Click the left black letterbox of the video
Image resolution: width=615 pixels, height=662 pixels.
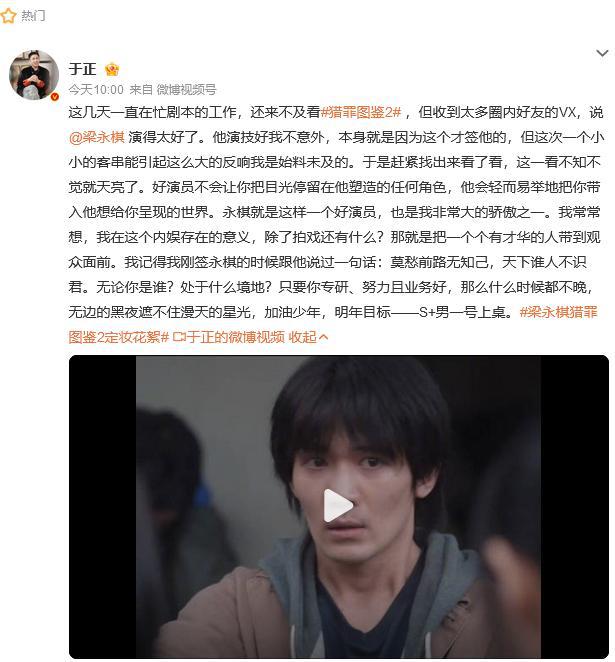pos(103,507)
